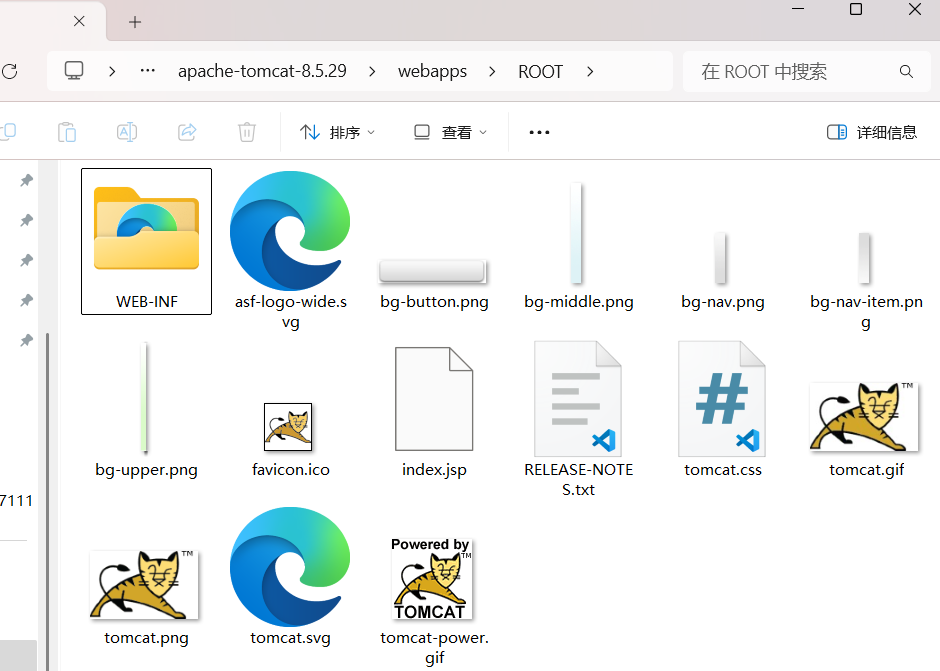Viewport: 940px width, 671px height.
Task: Select the RELEASE-NOTES.txt file icon
Action: 578,399
